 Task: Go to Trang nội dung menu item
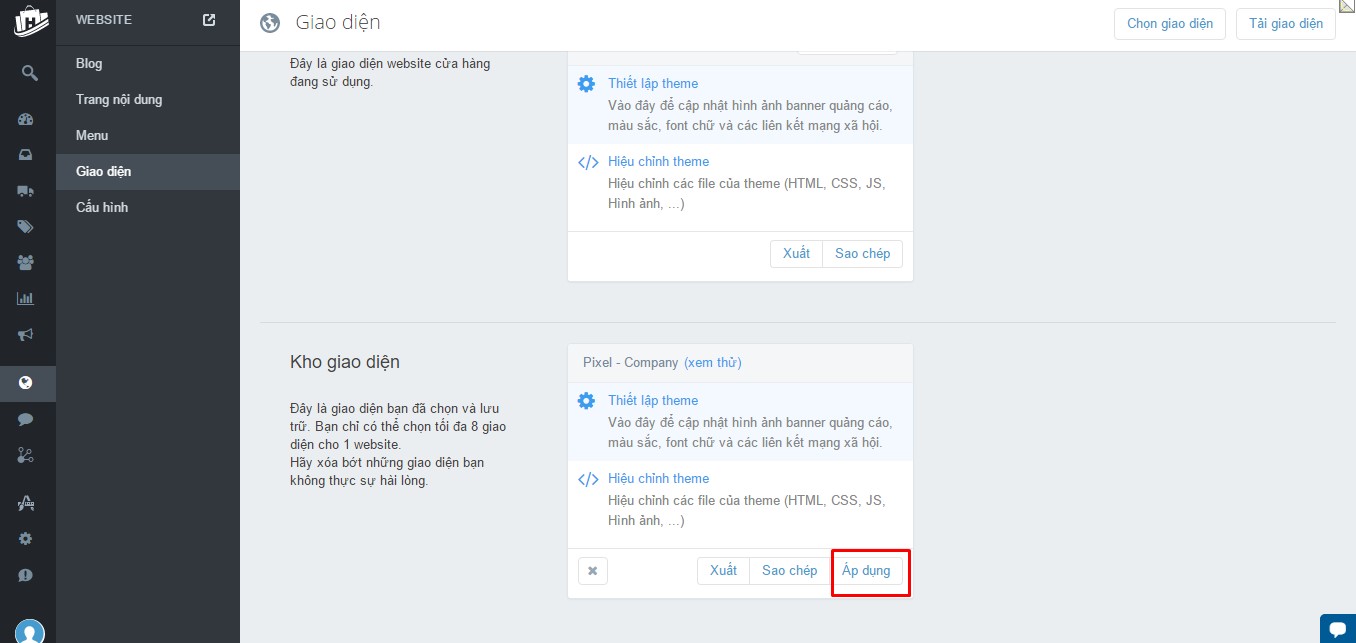119,99
